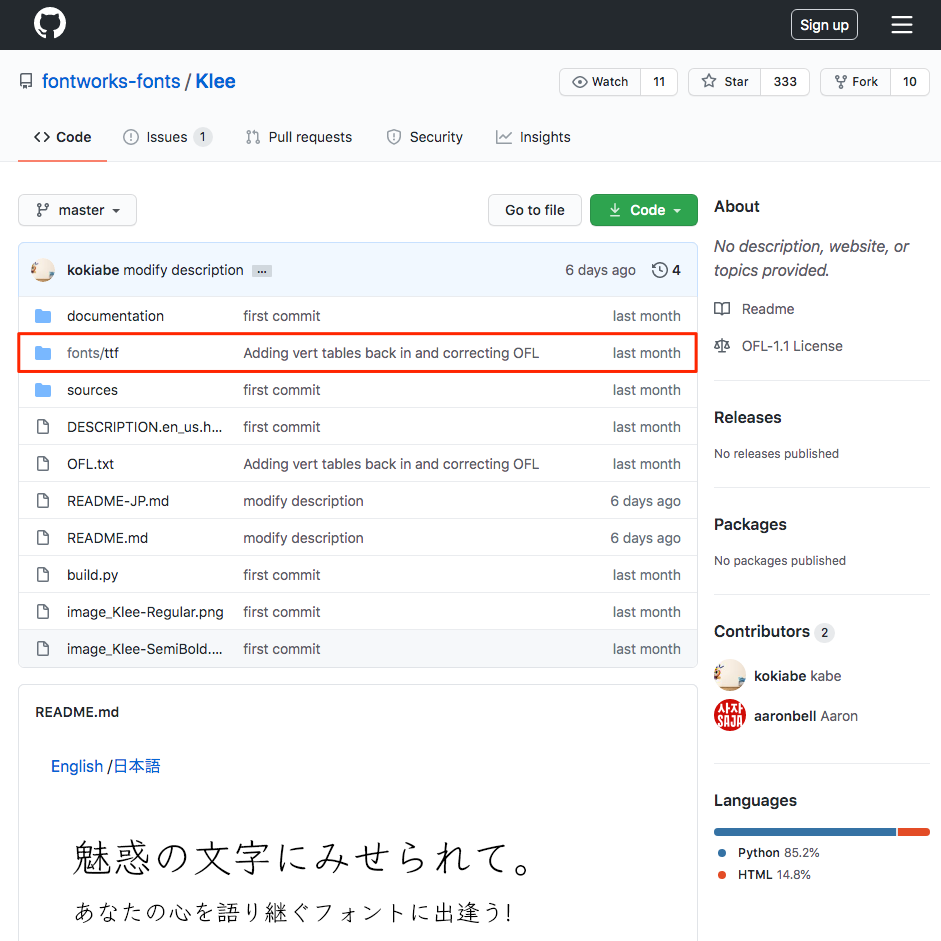Click the Japanese sample text image
The image size is (941, 941).
tap(301, 880)
